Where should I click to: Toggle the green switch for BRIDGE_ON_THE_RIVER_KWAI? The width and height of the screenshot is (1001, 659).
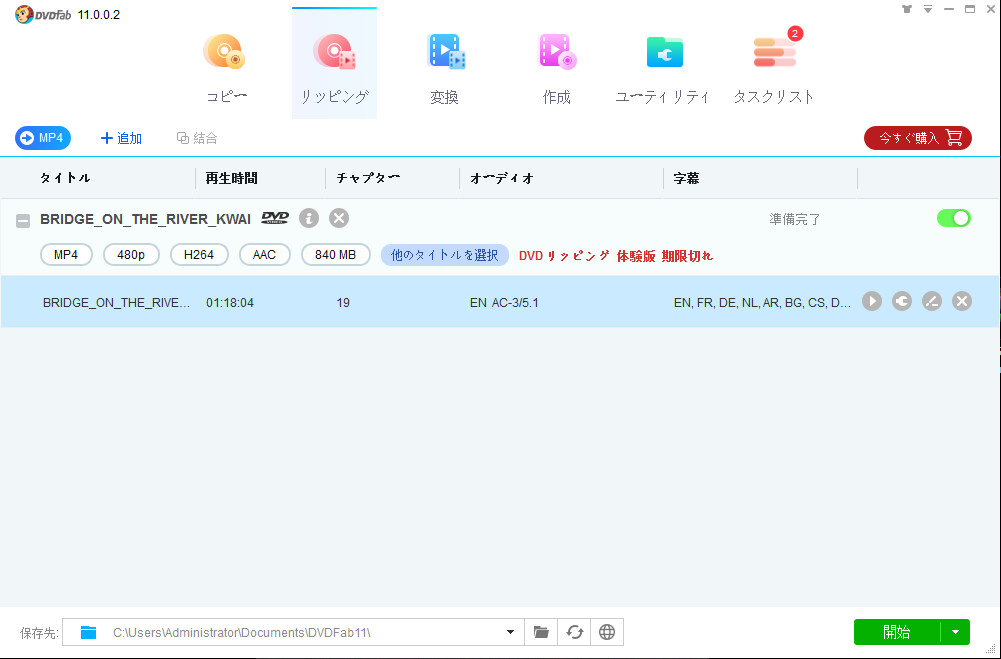coord(953,218)
